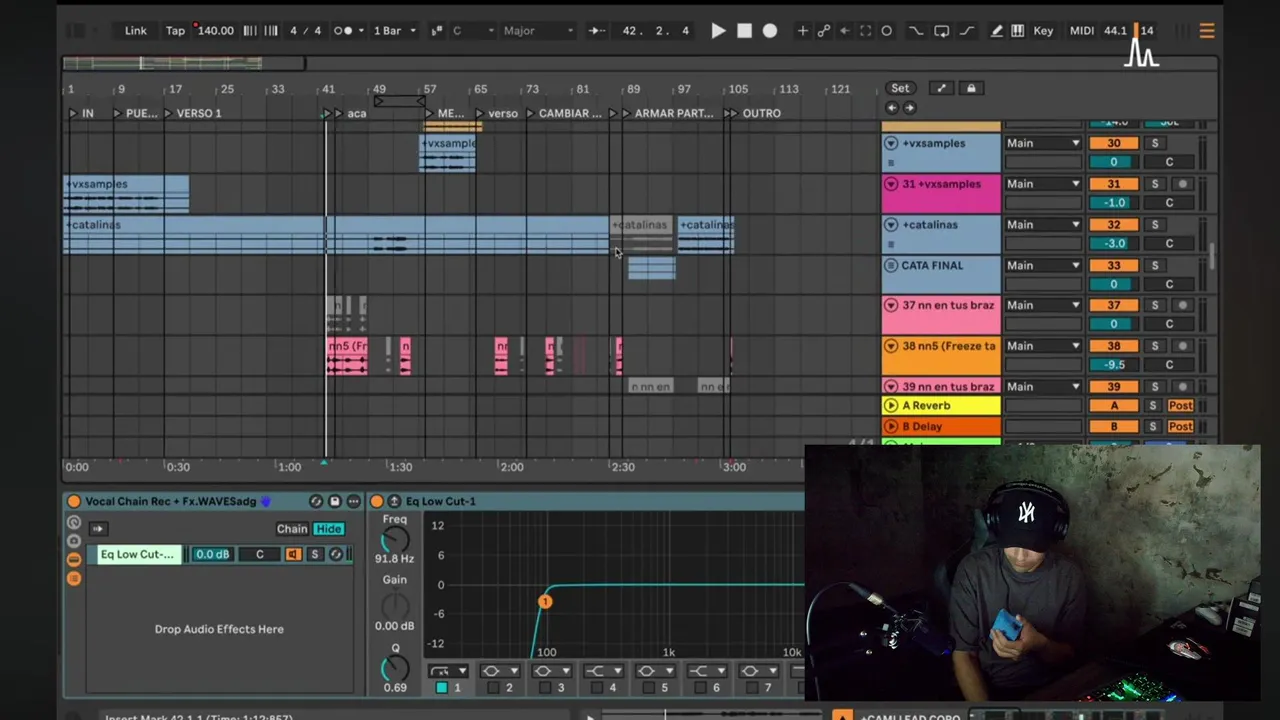
Task: Open the Major scale dropdown
Action: [538, 31]
